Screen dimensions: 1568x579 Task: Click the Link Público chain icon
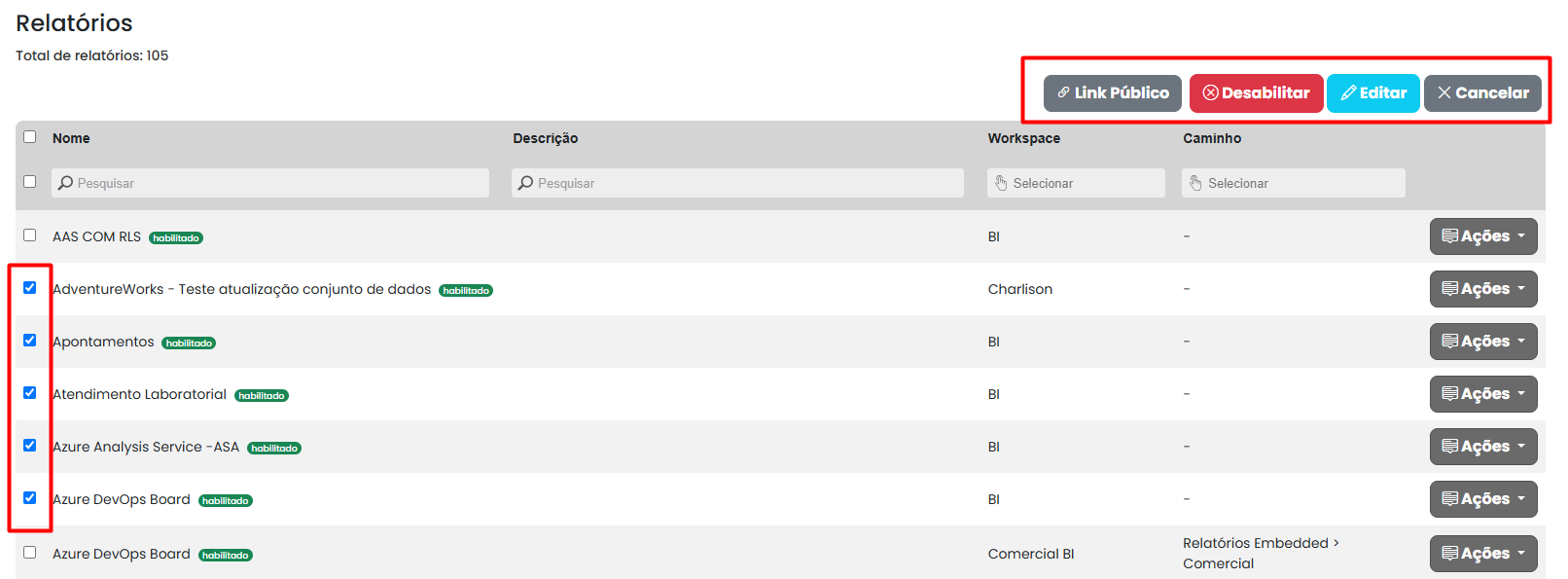(1064, 93)
